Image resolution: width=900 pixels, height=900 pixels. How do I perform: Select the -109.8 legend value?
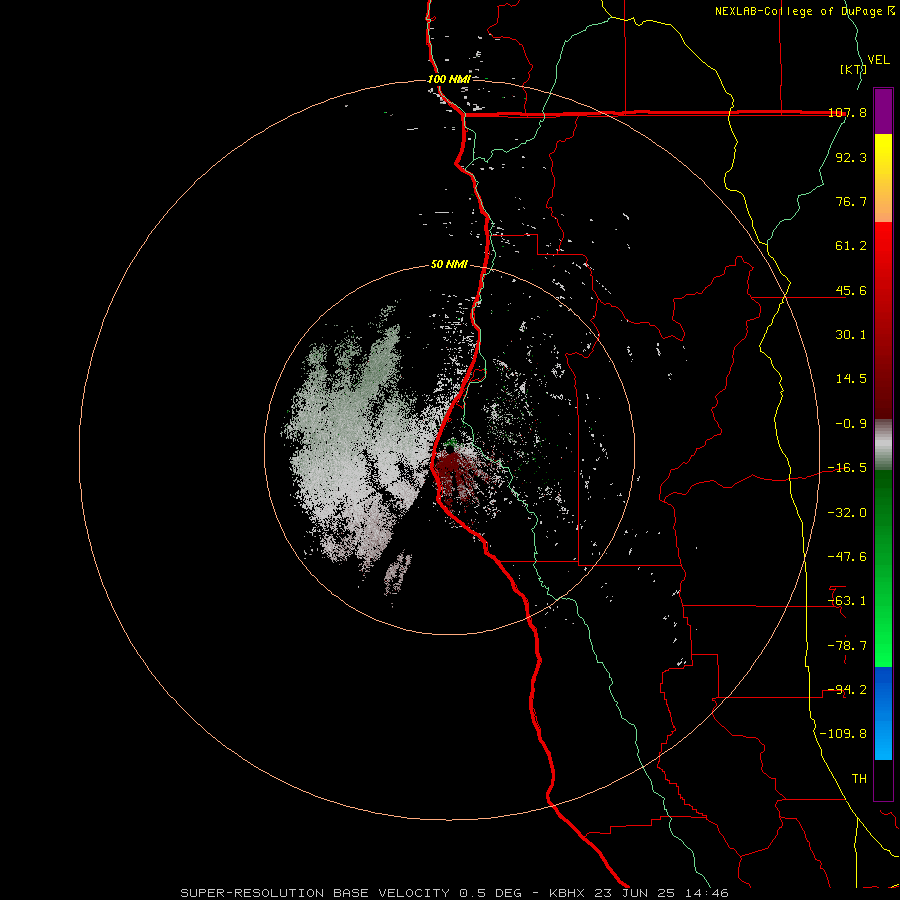(x=844, y=734)
